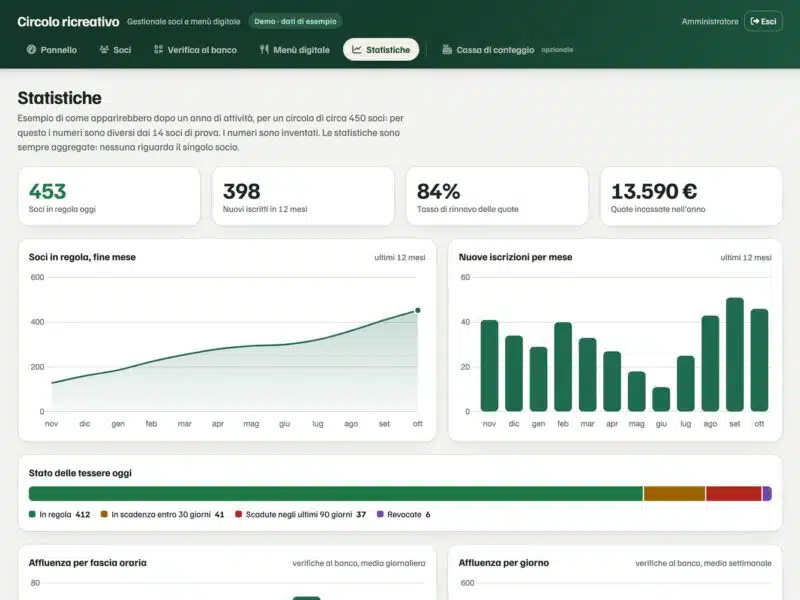800x600 pixels.
Task: Click the Soci in regola, fine mese title
Action: 82,257
